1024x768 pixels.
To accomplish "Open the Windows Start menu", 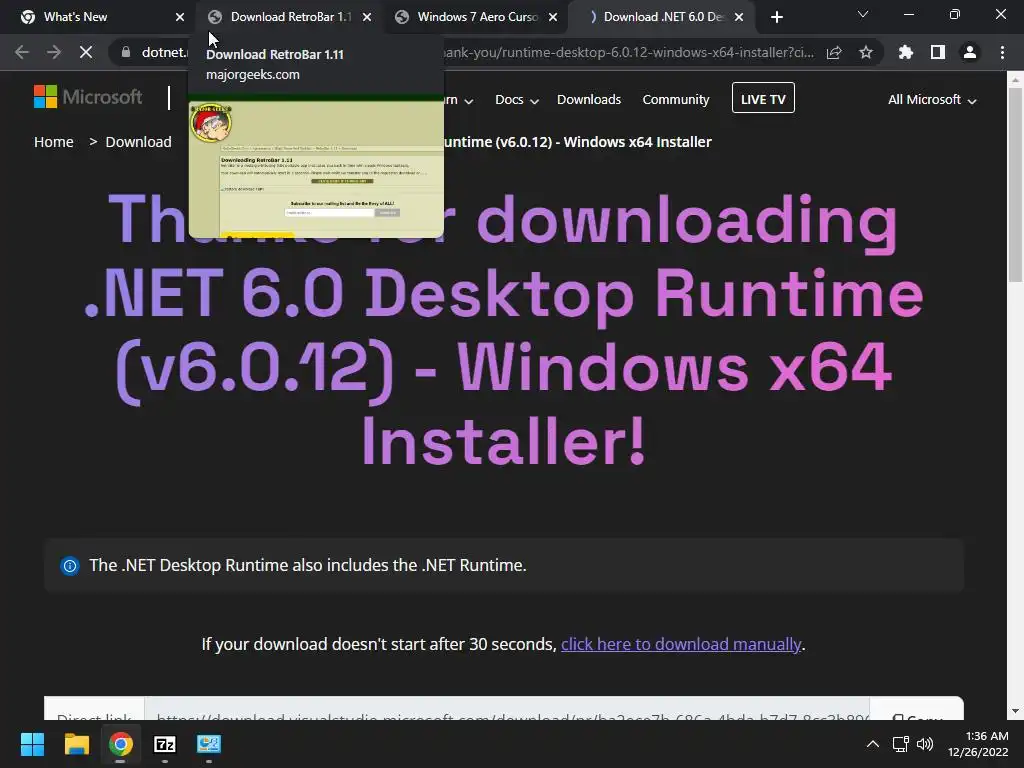I will tap(32, 744).
